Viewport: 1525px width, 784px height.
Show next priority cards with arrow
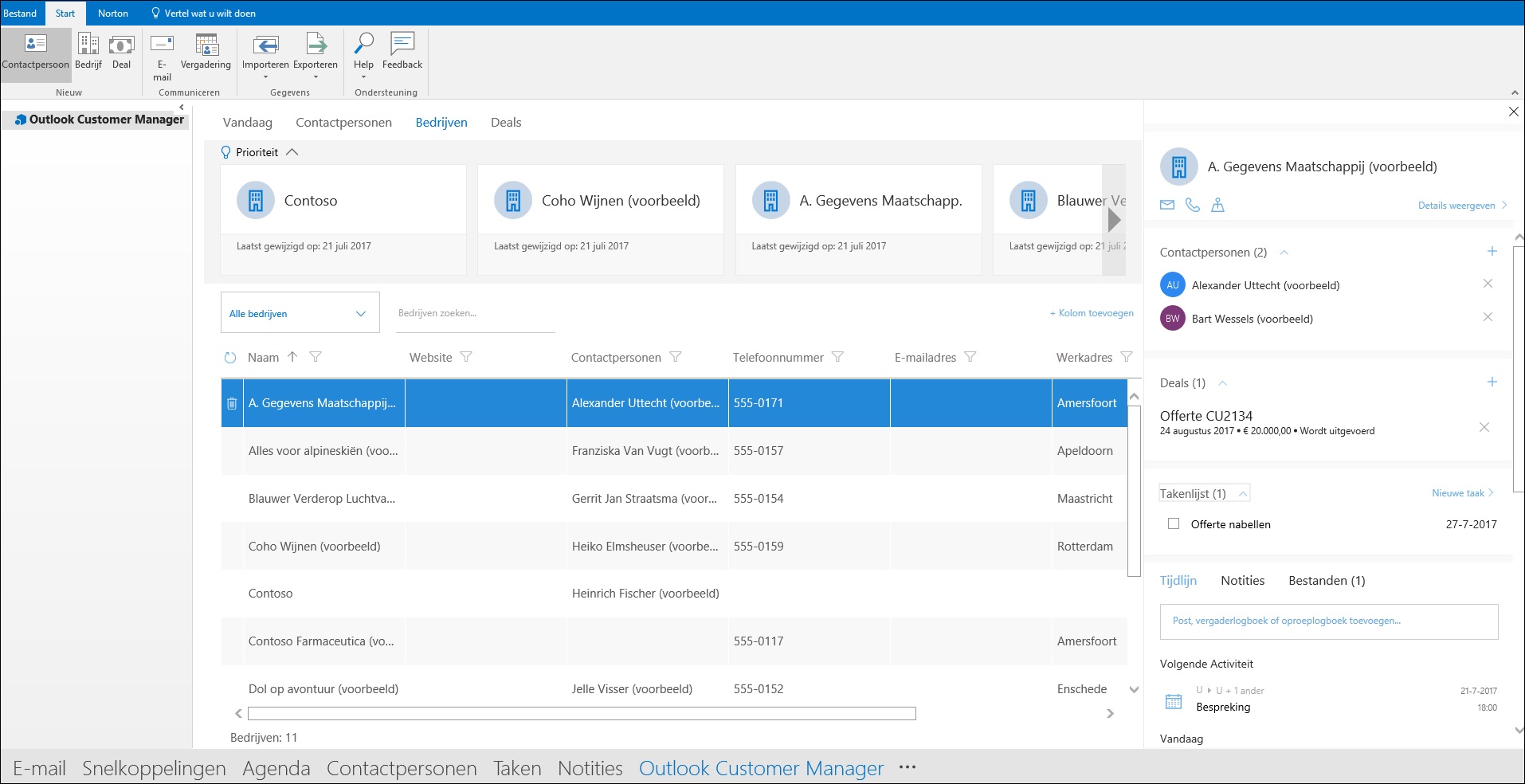point(1114,220)
